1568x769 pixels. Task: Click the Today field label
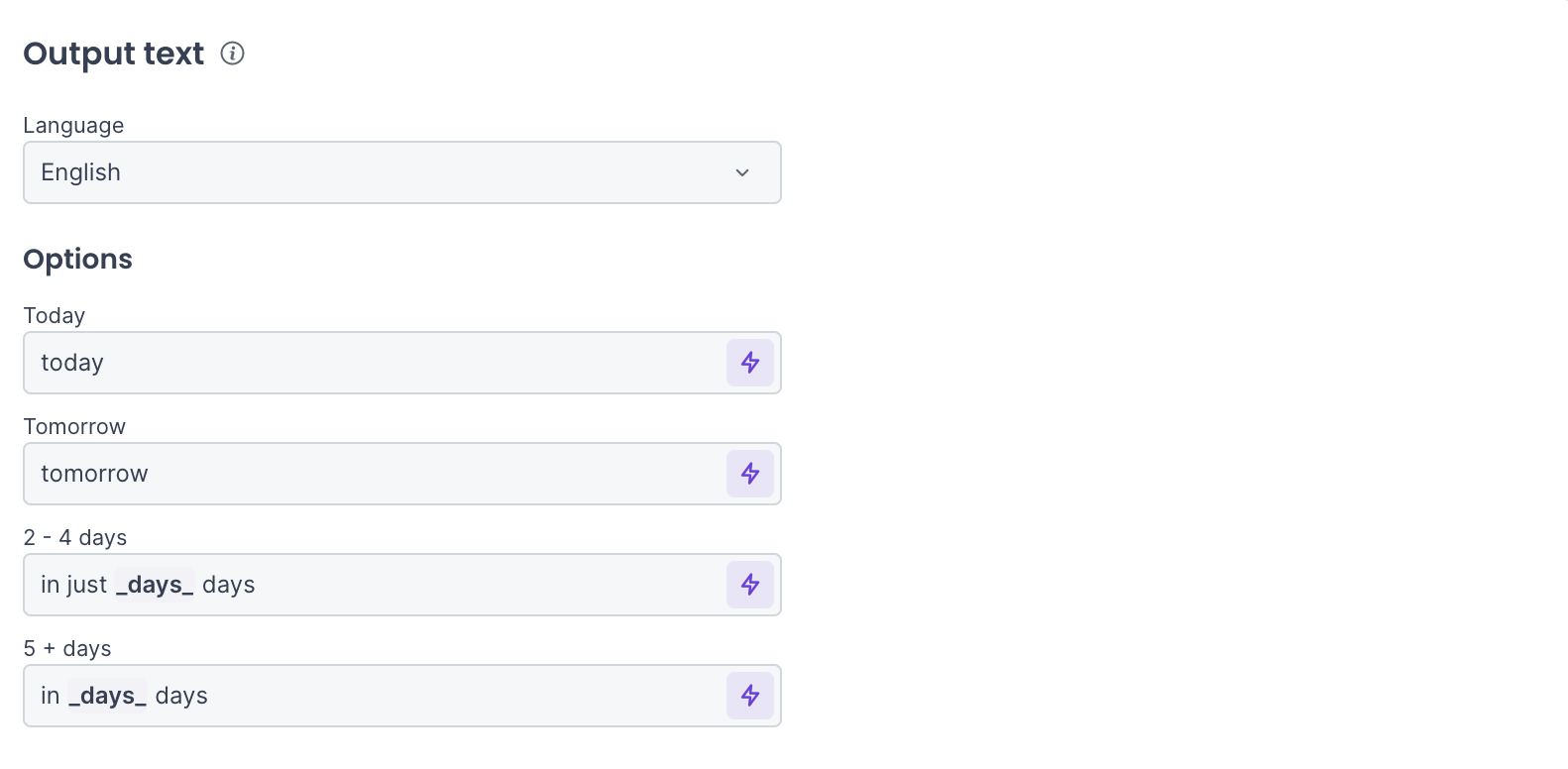pyautogui.click(x=55, y=316)
